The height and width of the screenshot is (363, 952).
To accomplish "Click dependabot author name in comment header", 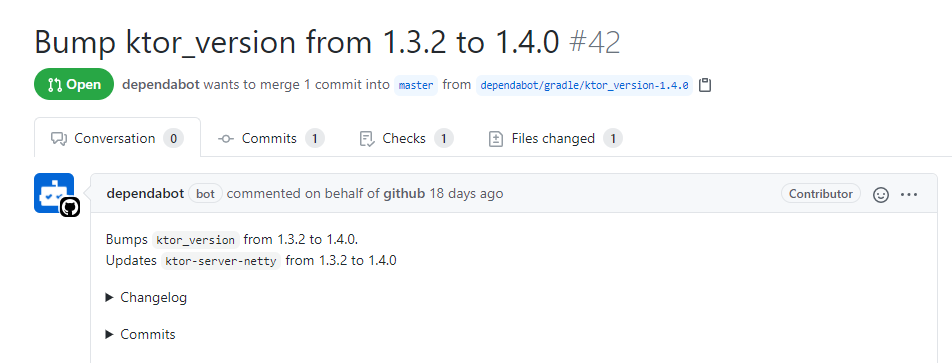I will pyautogui.click(x=145, y=194).
